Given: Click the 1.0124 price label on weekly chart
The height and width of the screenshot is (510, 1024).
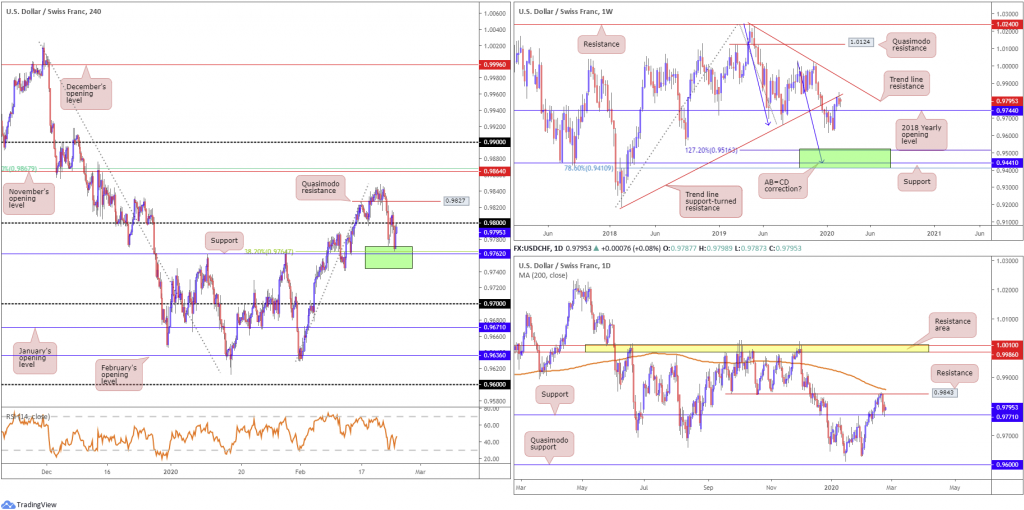Looking at the screenshot, I should (x=859, y=43).
